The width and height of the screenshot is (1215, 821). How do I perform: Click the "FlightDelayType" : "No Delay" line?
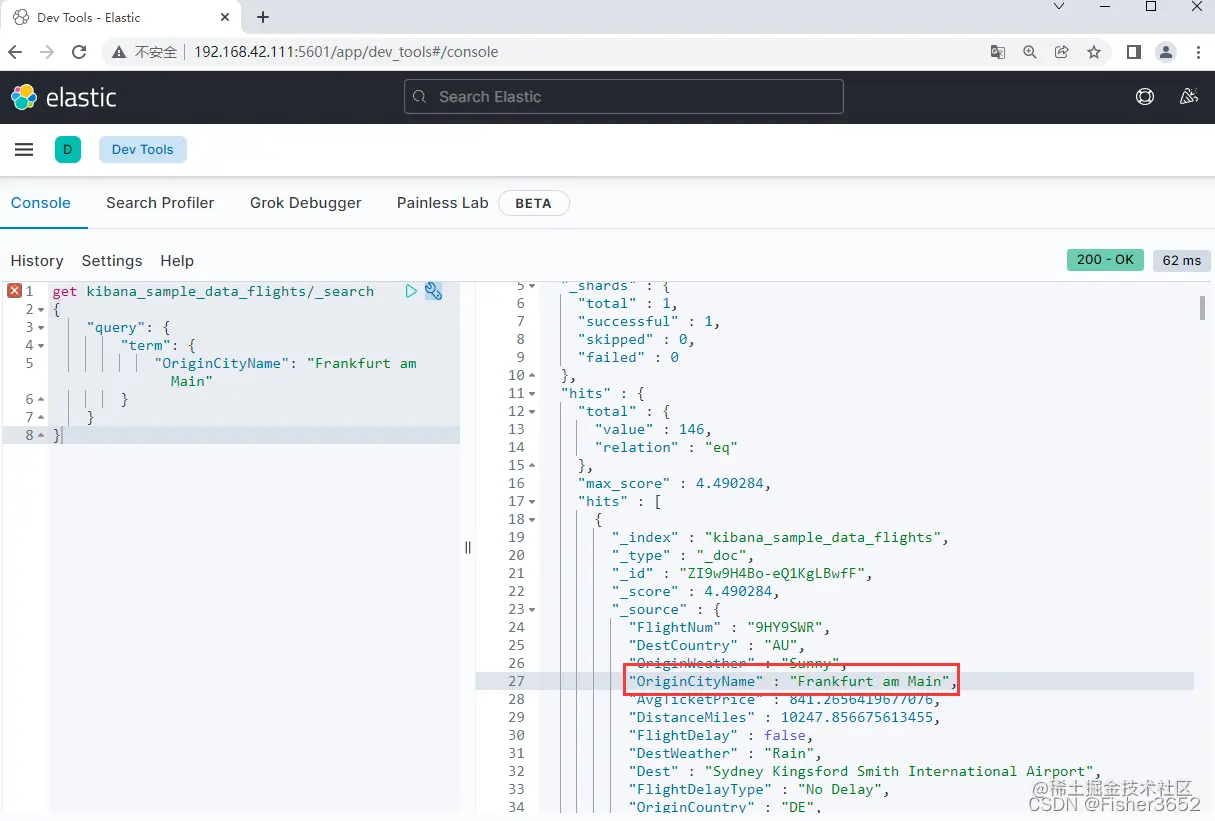[760, 789]
